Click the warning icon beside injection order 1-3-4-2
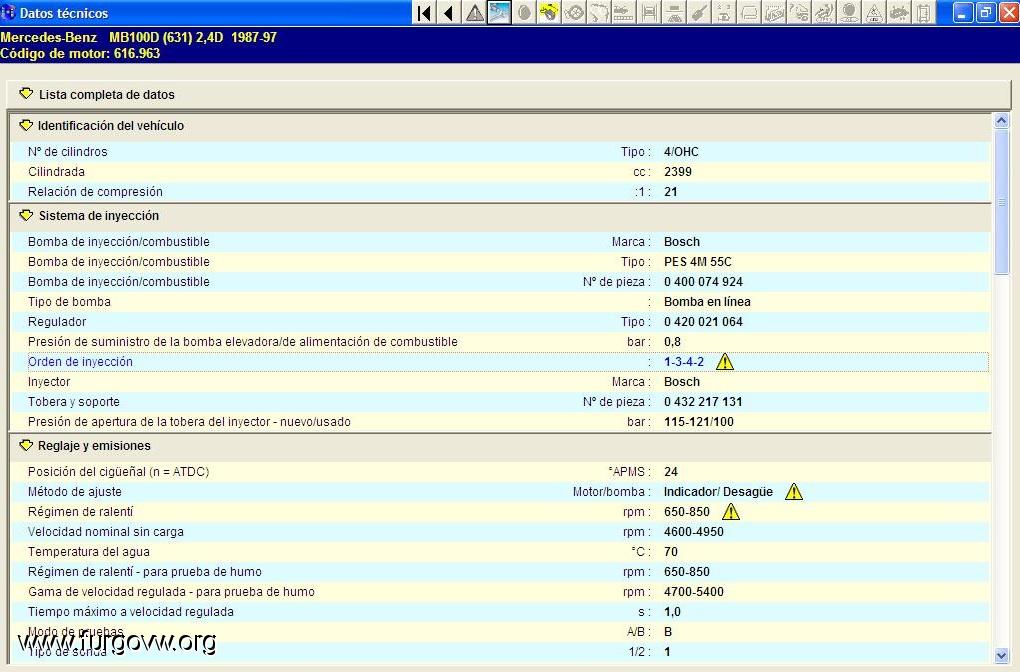 725,362
